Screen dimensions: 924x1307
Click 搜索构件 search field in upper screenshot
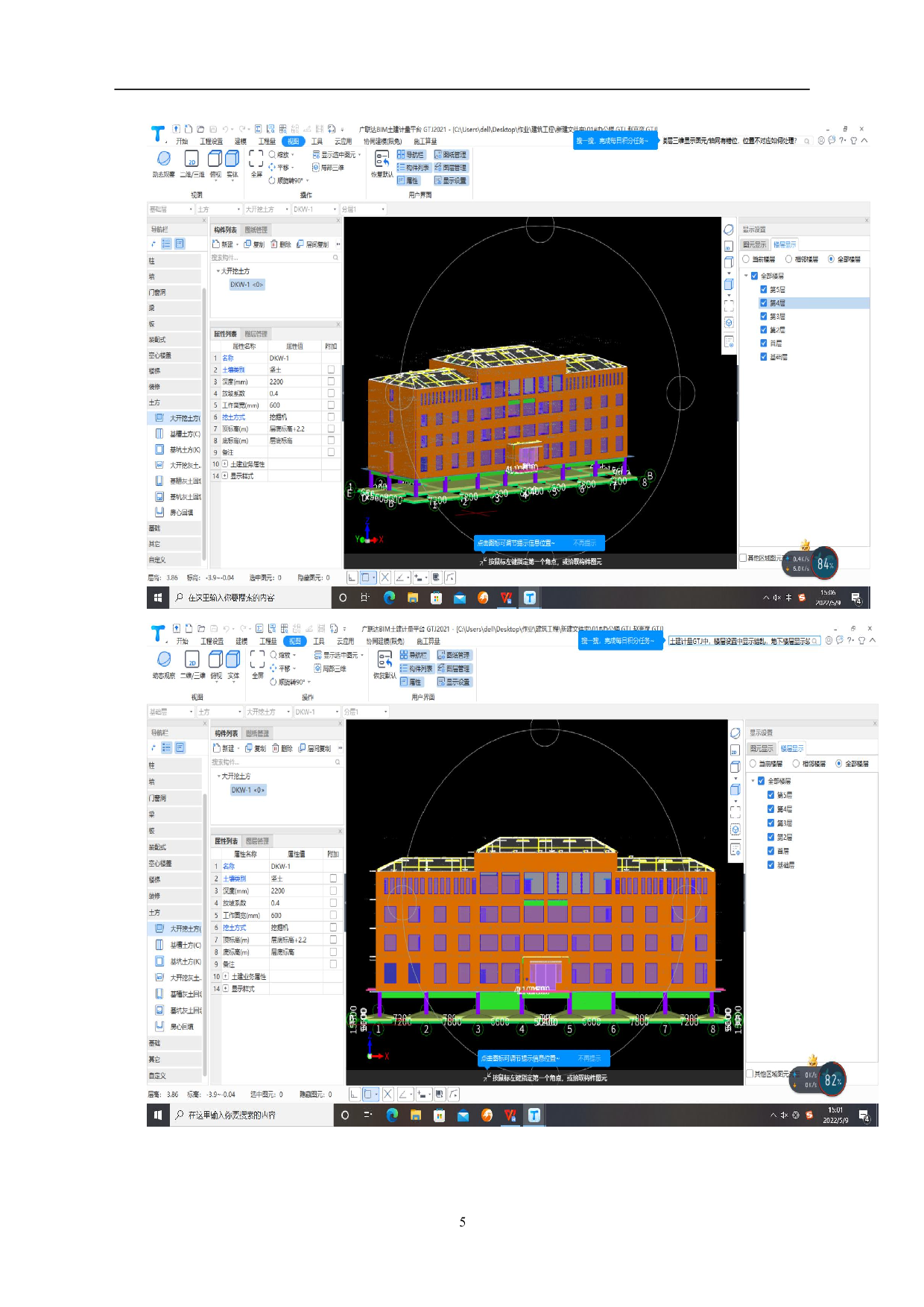point(272,258)
